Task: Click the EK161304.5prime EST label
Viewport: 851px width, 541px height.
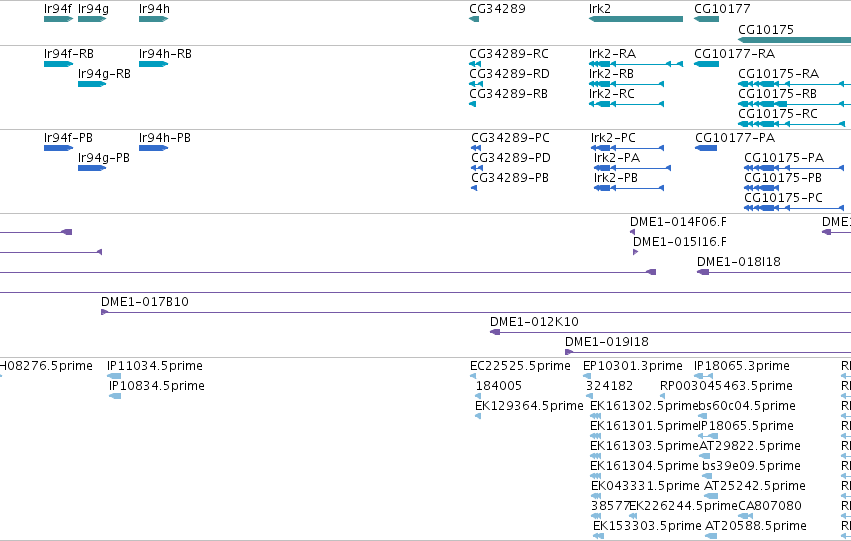Action: click(x=644, y=467)
